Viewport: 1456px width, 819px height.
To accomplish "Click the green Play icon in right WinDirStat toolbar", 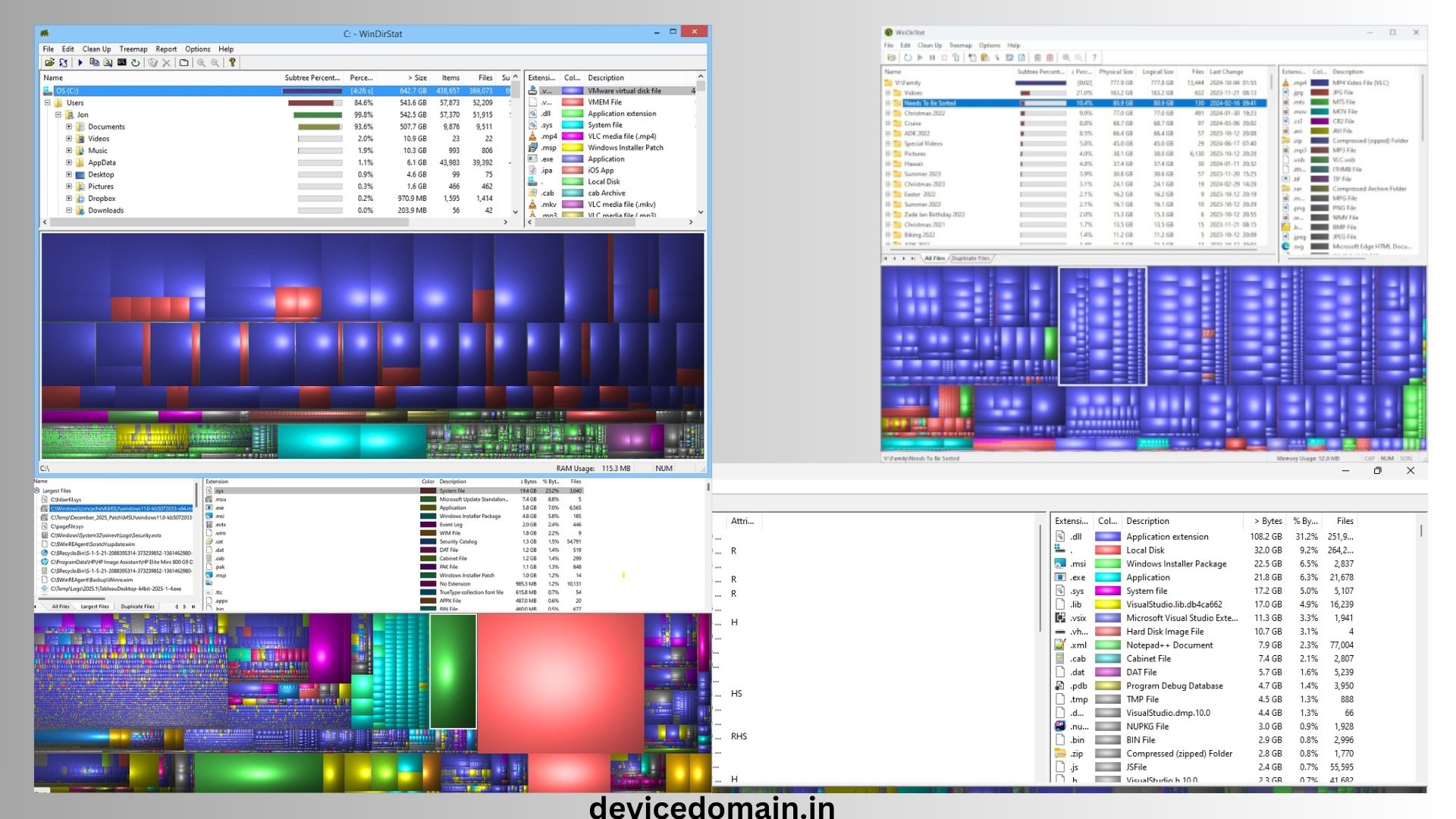I will tap(920, 58).
